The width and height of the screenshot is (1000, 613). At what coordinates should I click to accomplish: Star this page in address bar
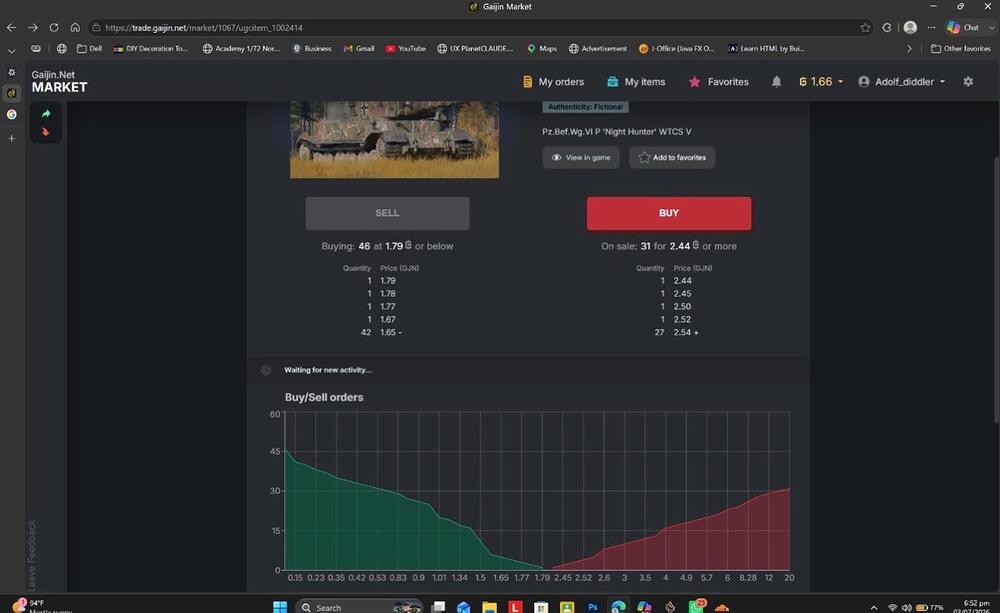(x=865, y=27)
